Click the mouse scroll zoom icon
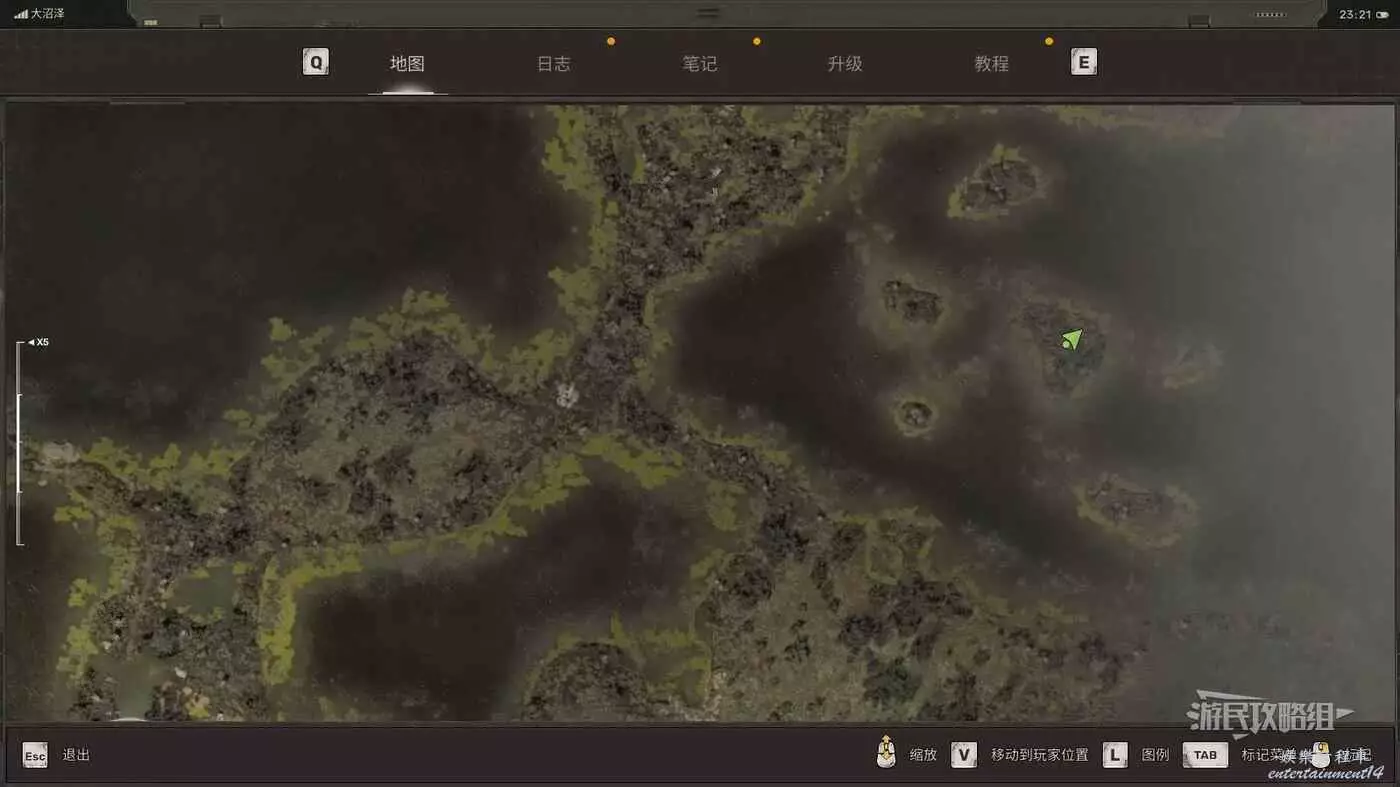 (x=885, y=752)
